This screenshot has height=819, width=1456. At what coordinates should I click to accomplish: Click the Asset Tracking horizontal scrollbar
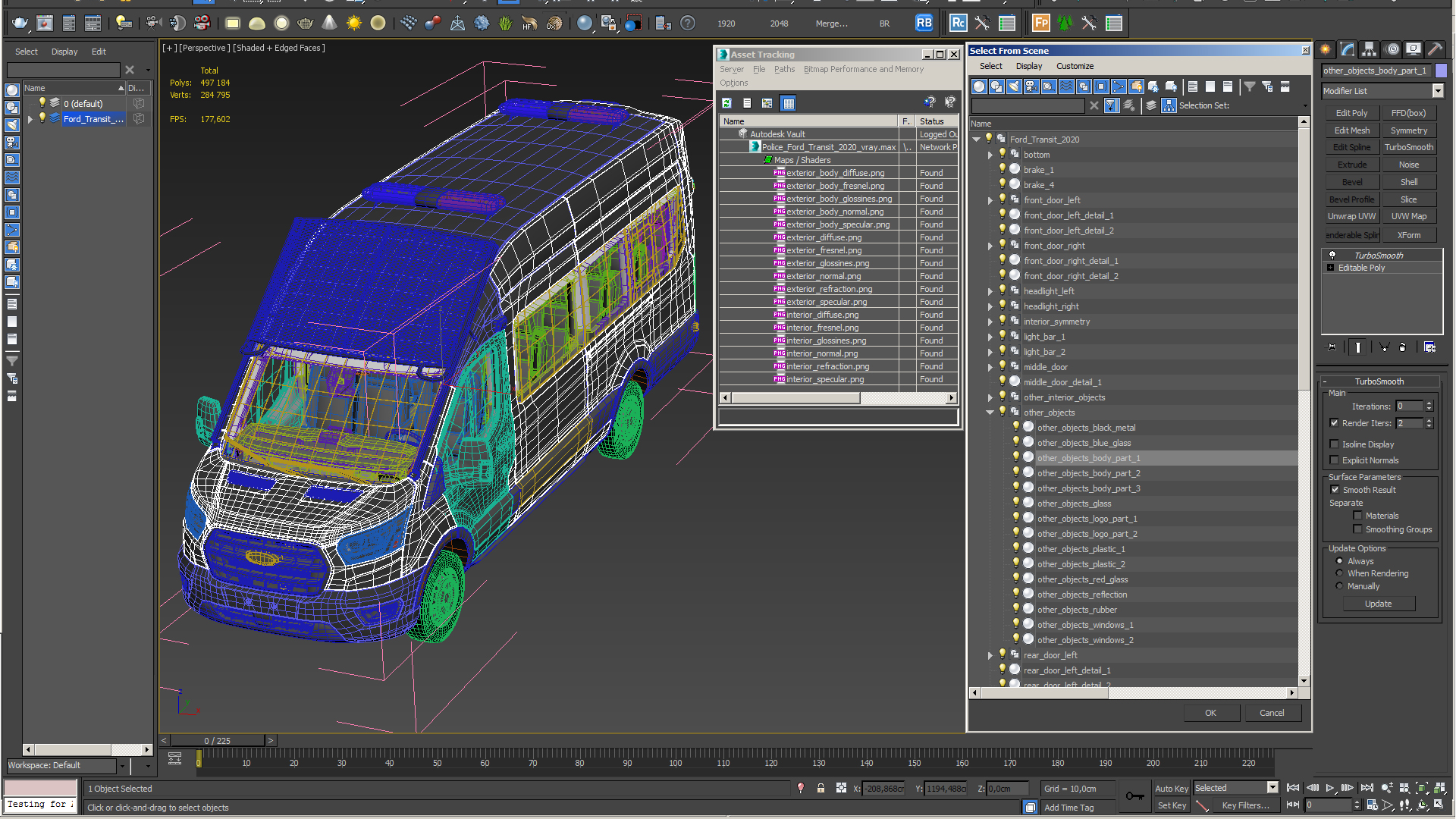(x=795, y=397)
